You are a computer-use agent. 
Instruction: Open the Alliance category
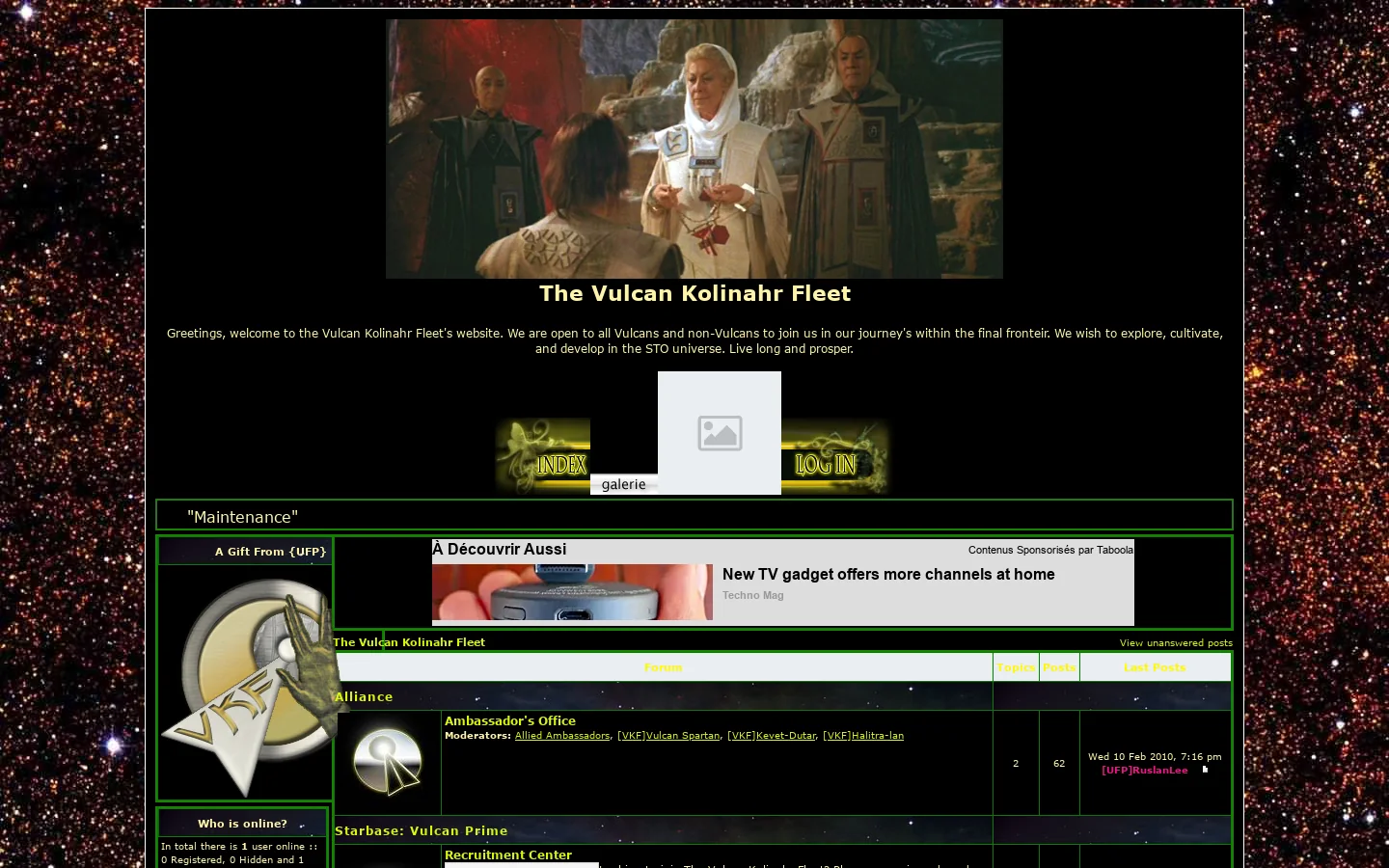click(364, 696)
